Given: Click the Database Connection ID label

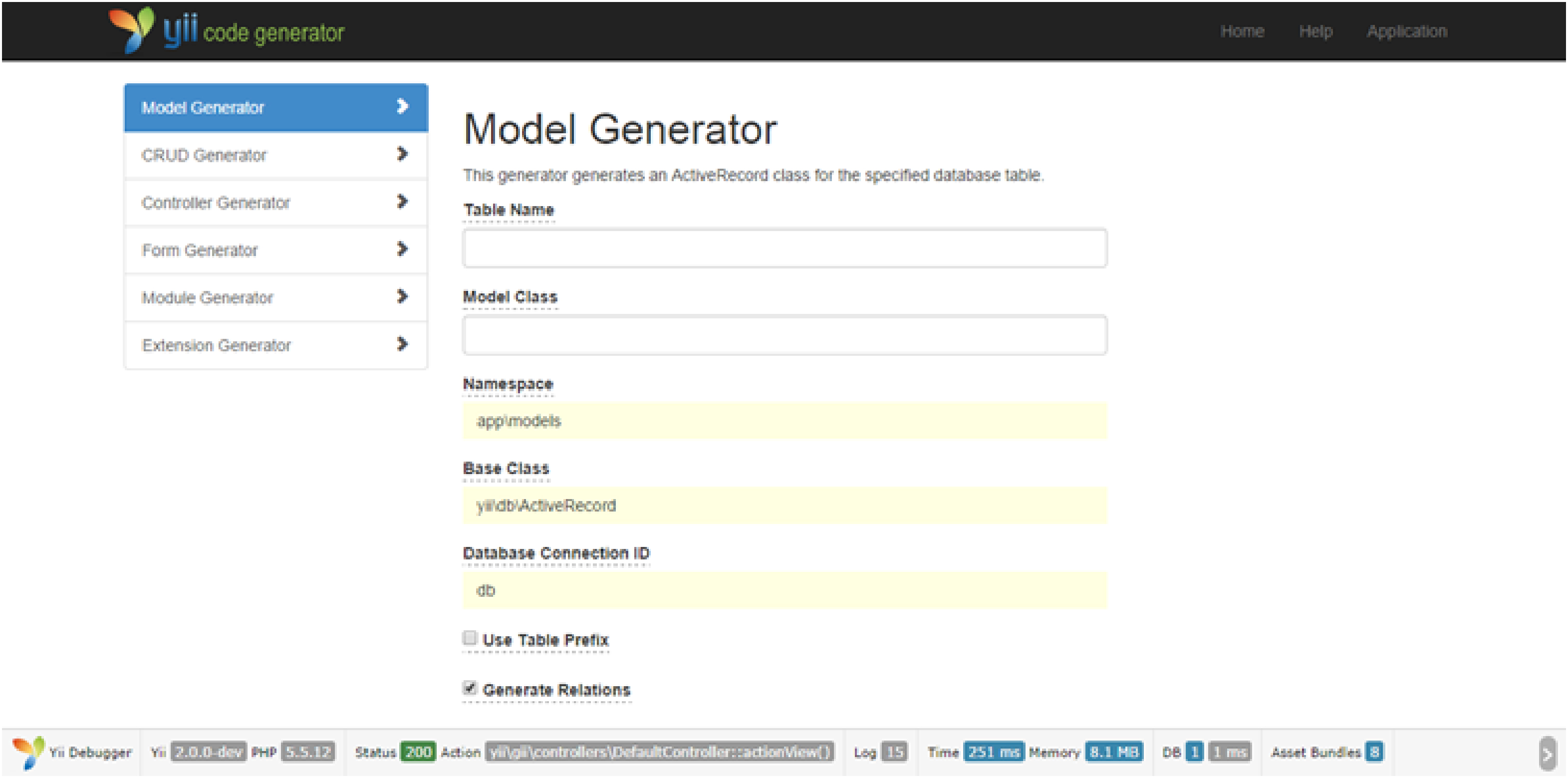Looking at the screenshot, I should 556,553.
